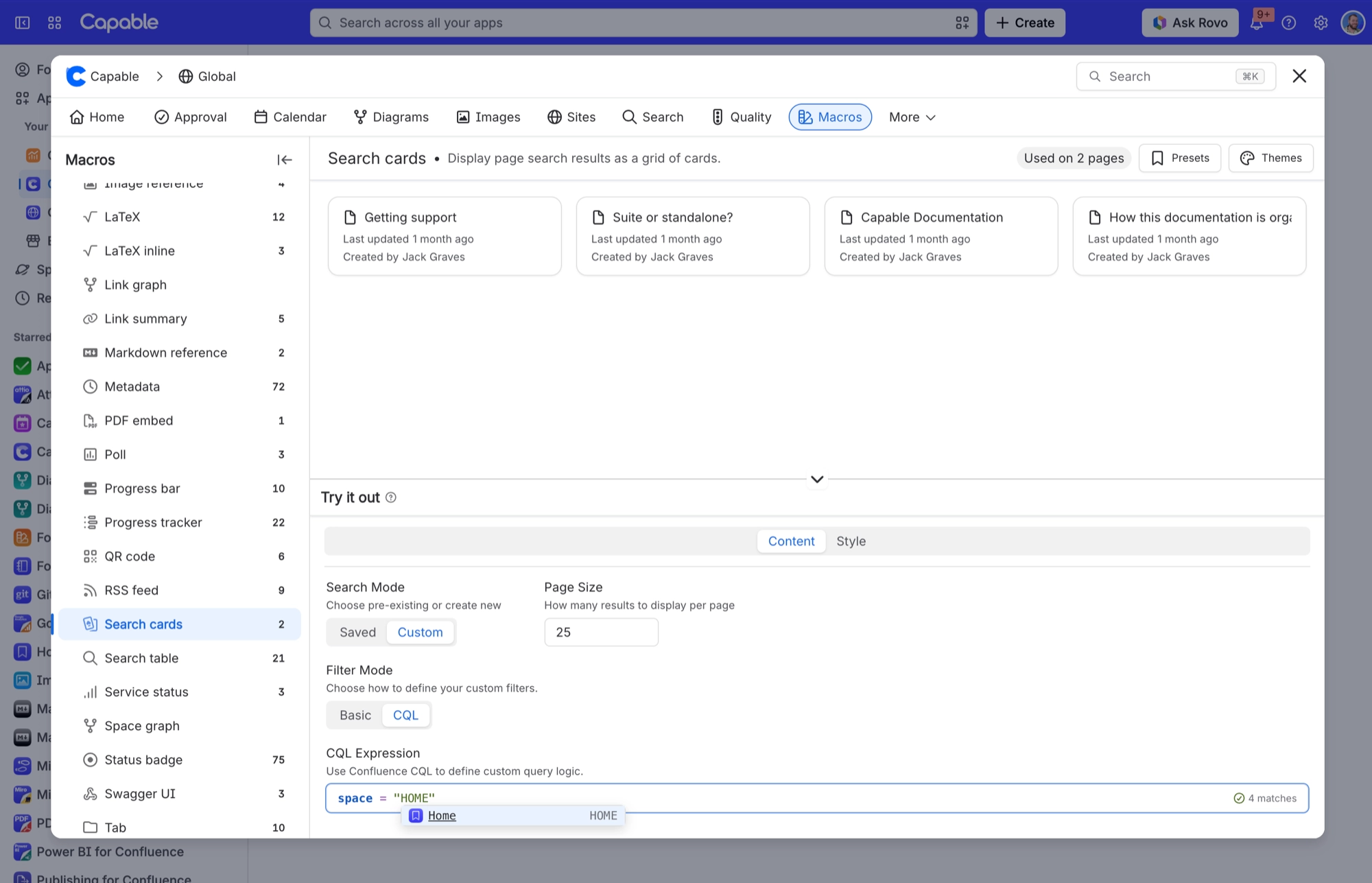Select the QR code macro

tap(180, 556)
